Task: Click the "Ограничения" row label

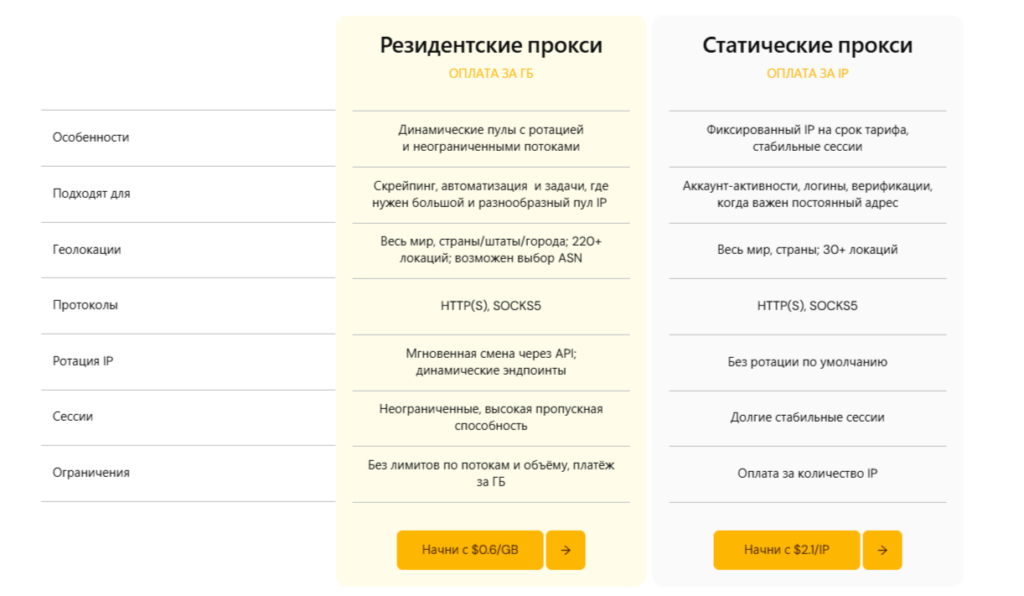Action: click(91, 473)
